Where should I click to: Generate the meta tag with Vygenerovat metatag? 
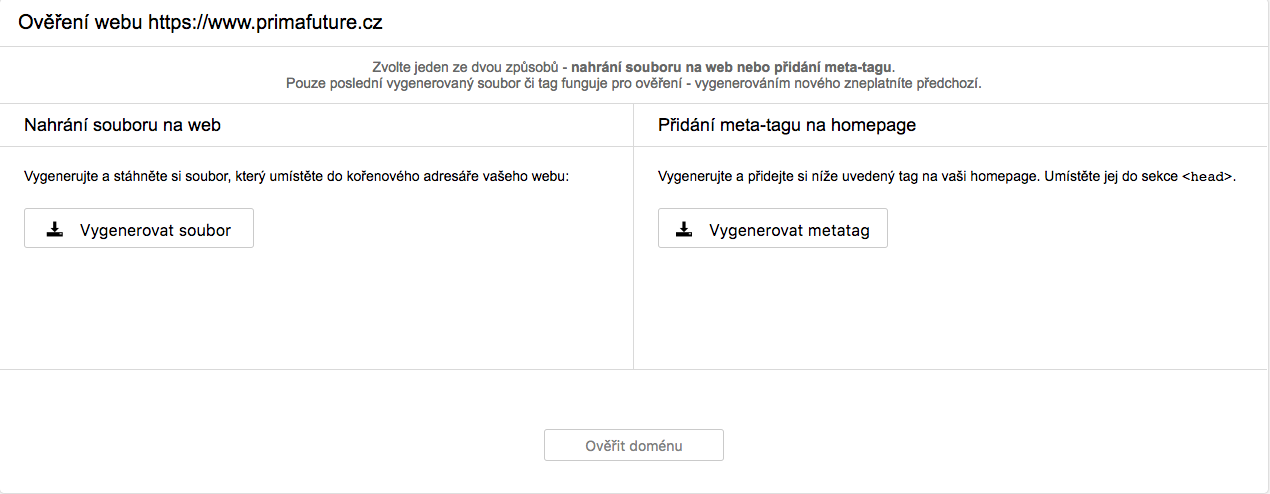point(773,229)
